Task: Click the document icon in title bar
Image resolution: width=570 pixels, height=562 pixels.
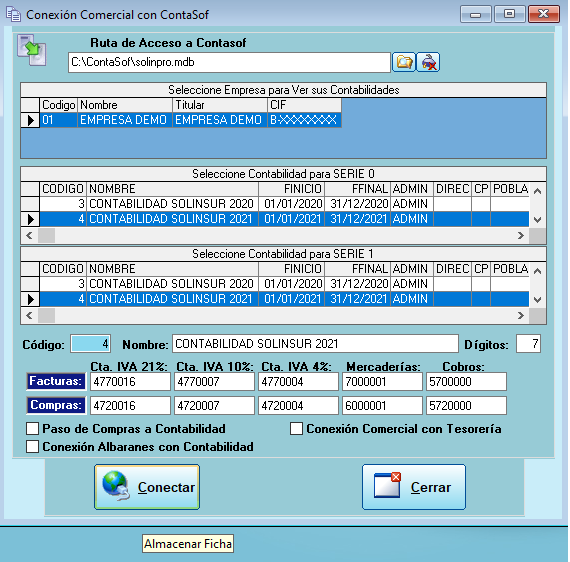Action: 14,14
